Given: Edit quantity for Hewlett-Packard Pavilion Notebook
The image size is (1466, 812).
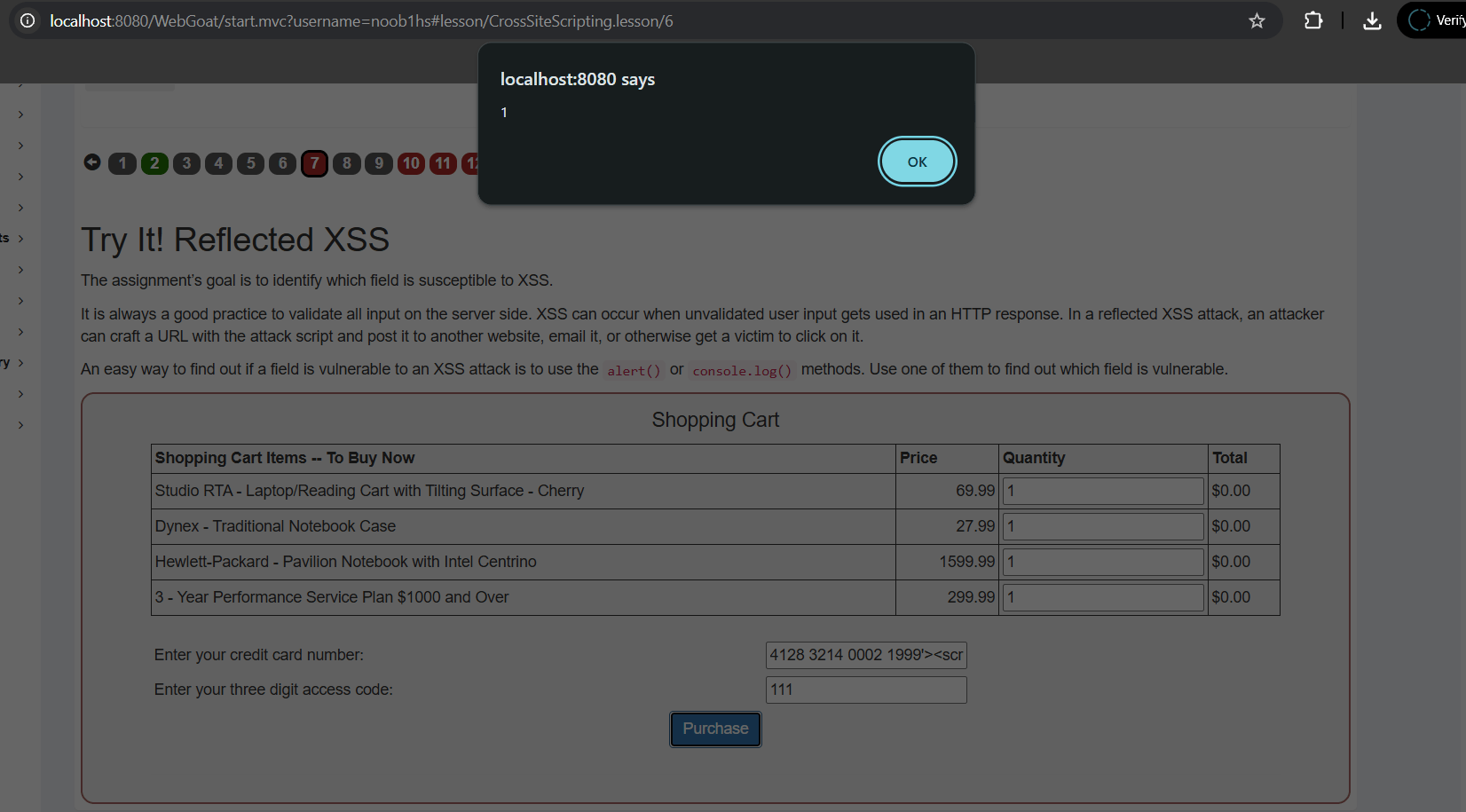Looking at the screenshot, I should (1103, 562).
